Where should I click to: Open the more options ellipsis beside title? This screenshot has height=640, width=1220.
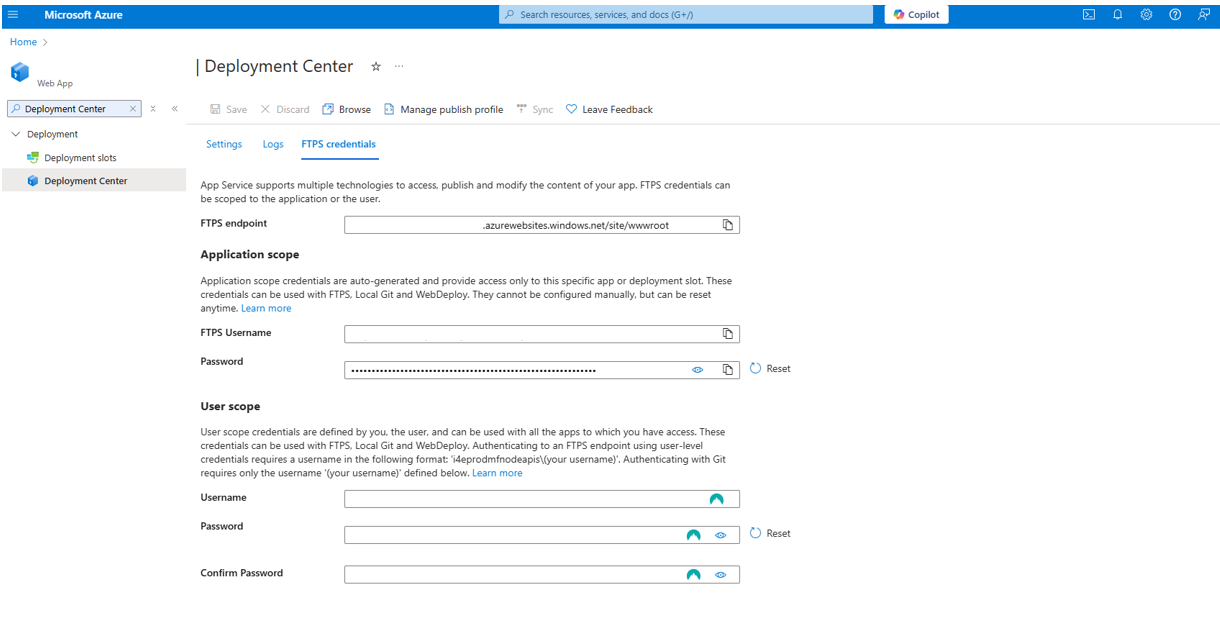(x=399, y=66)
